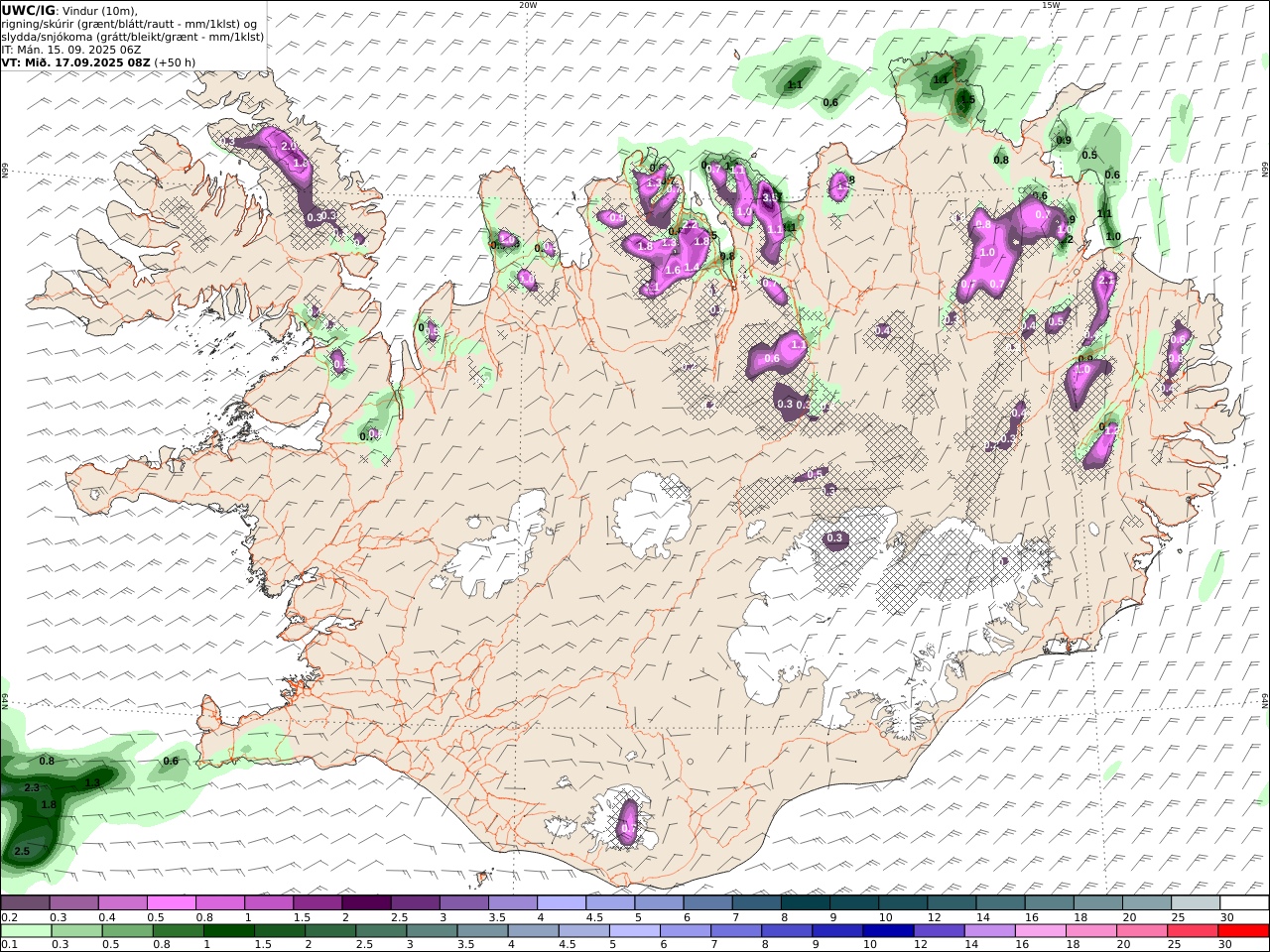Click the bright red rain swatch right of 30
This screenshot has height=952, width=1270.
point(1243,930)
